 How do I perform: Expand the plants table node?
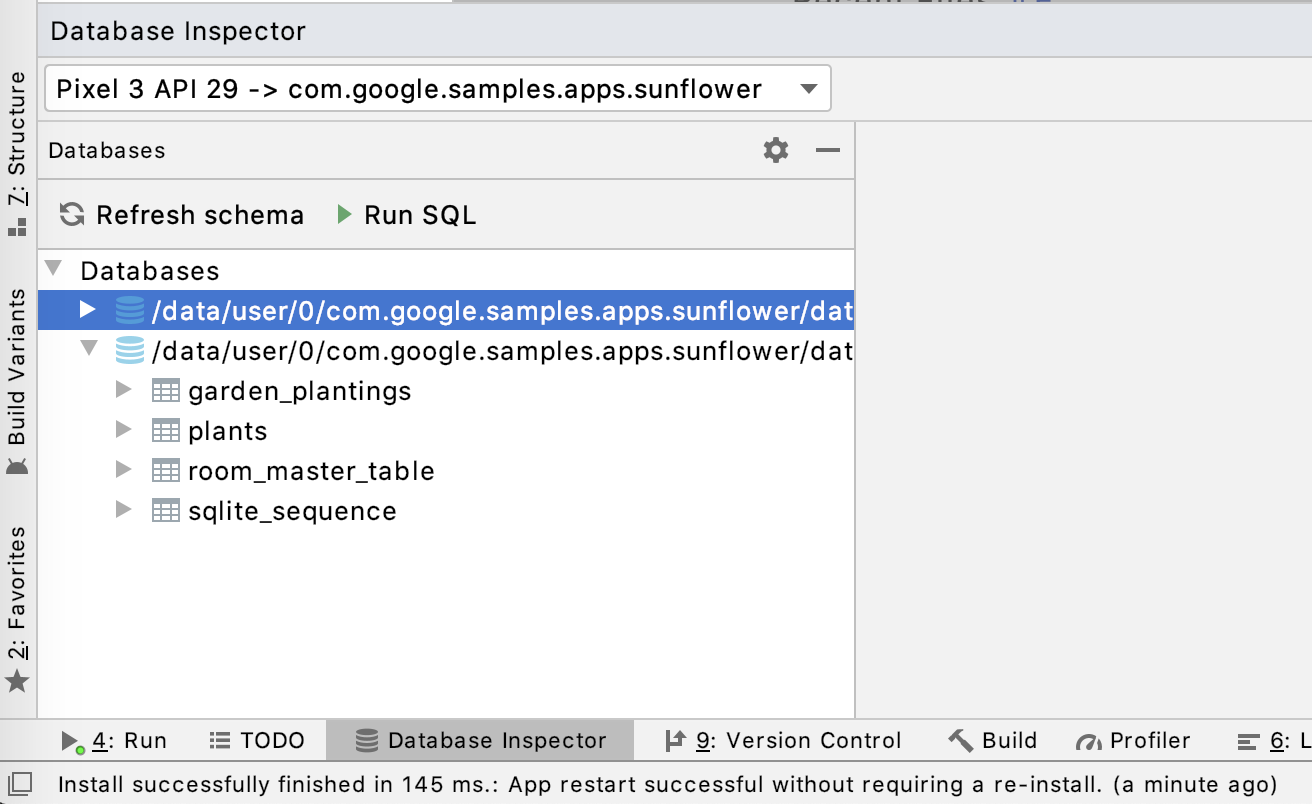coord(124,430)
